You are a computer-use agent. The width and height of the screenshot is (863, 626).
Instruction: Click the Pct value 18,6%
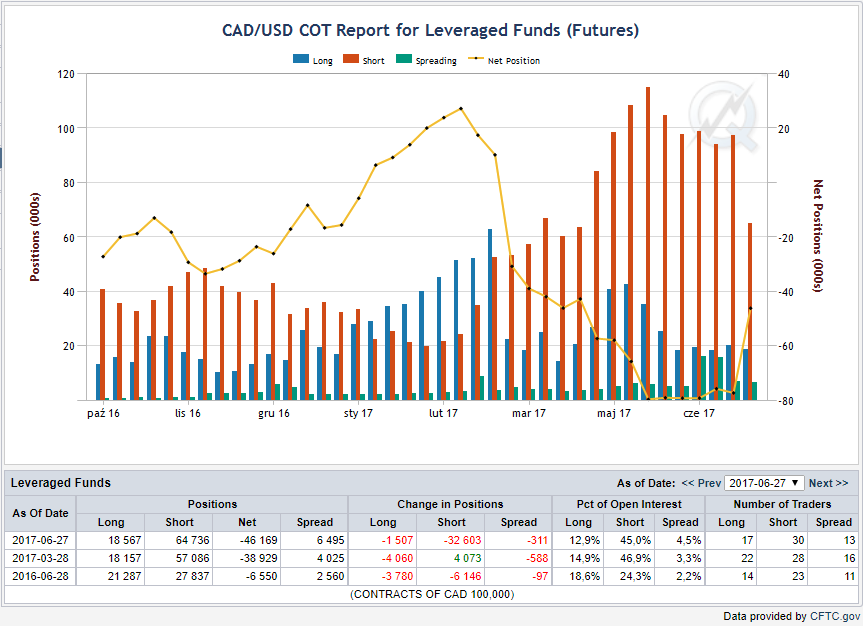585,576
